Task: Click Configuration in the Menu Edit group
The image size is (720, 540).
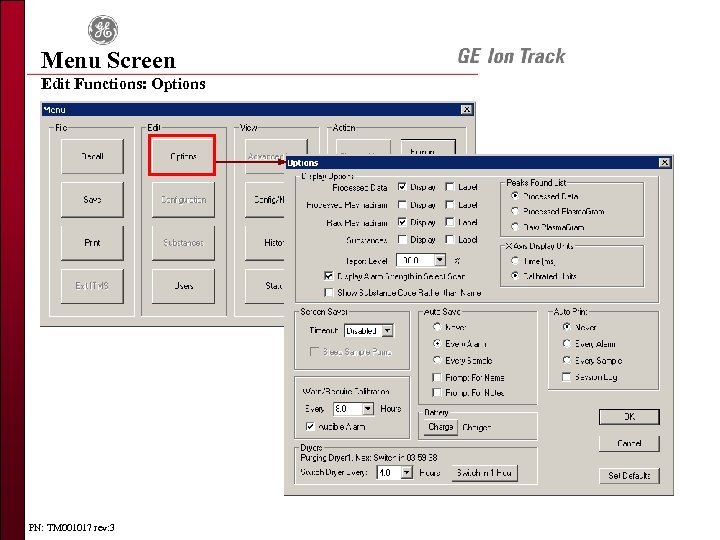Action: [x=183, y=200]
